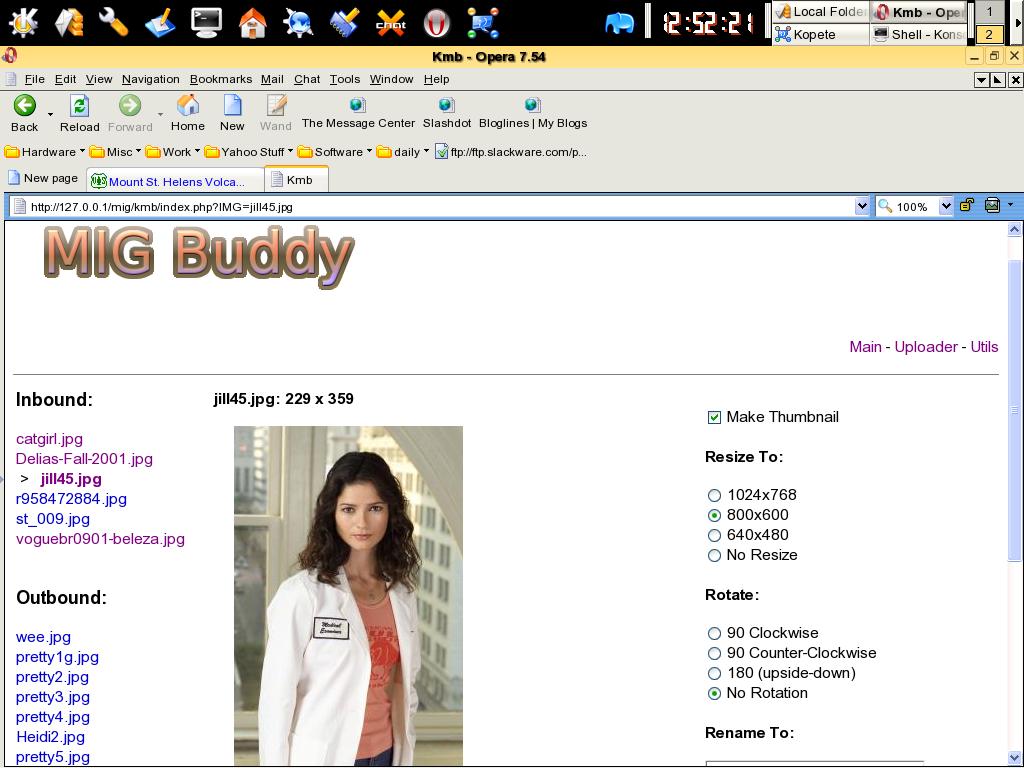Click the Back arrow toolbar icon
Viewport: 1024px width, 768px height.
(x=24, y=106)
